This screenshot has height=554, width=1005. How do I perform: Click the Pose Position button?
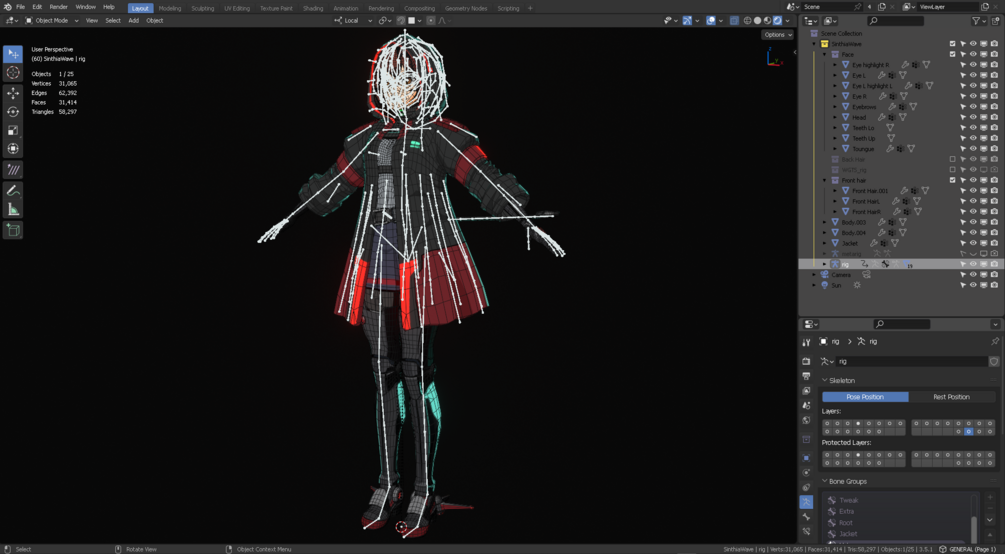click(x=865, y=397)
